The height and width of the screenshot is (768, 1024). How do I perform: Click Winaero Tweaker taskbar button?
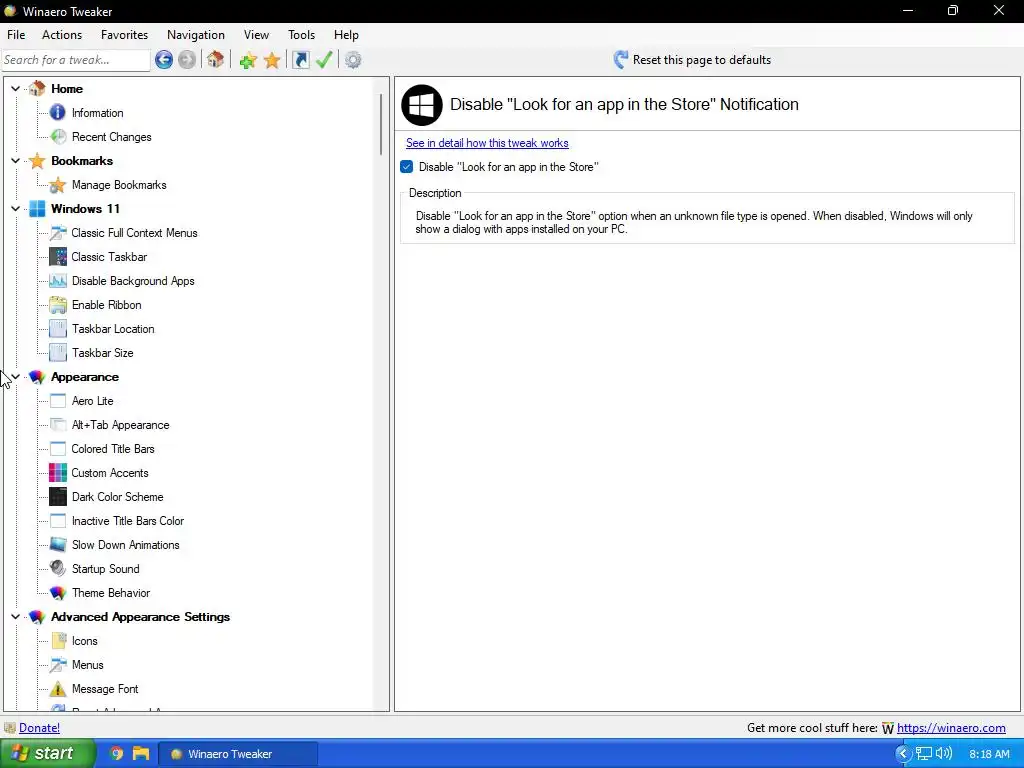click(238, 754)
